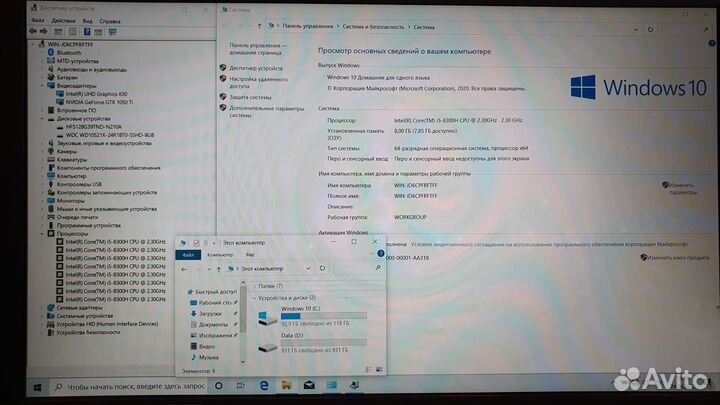Select NVIDIA GeForce GTX 1050 Ti
720x405 pixels.
[99, 102]
